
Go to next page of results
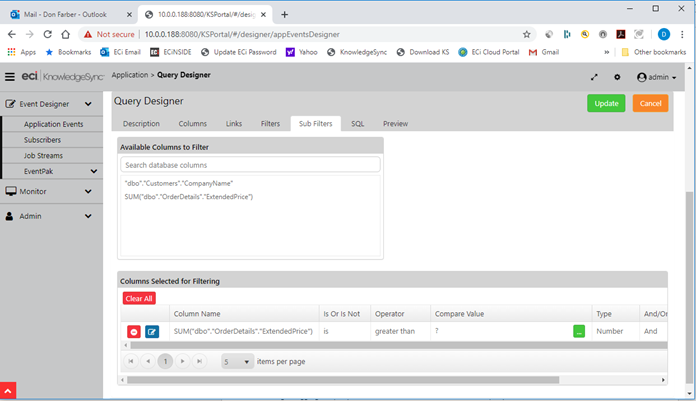click(x=182, y=361)
